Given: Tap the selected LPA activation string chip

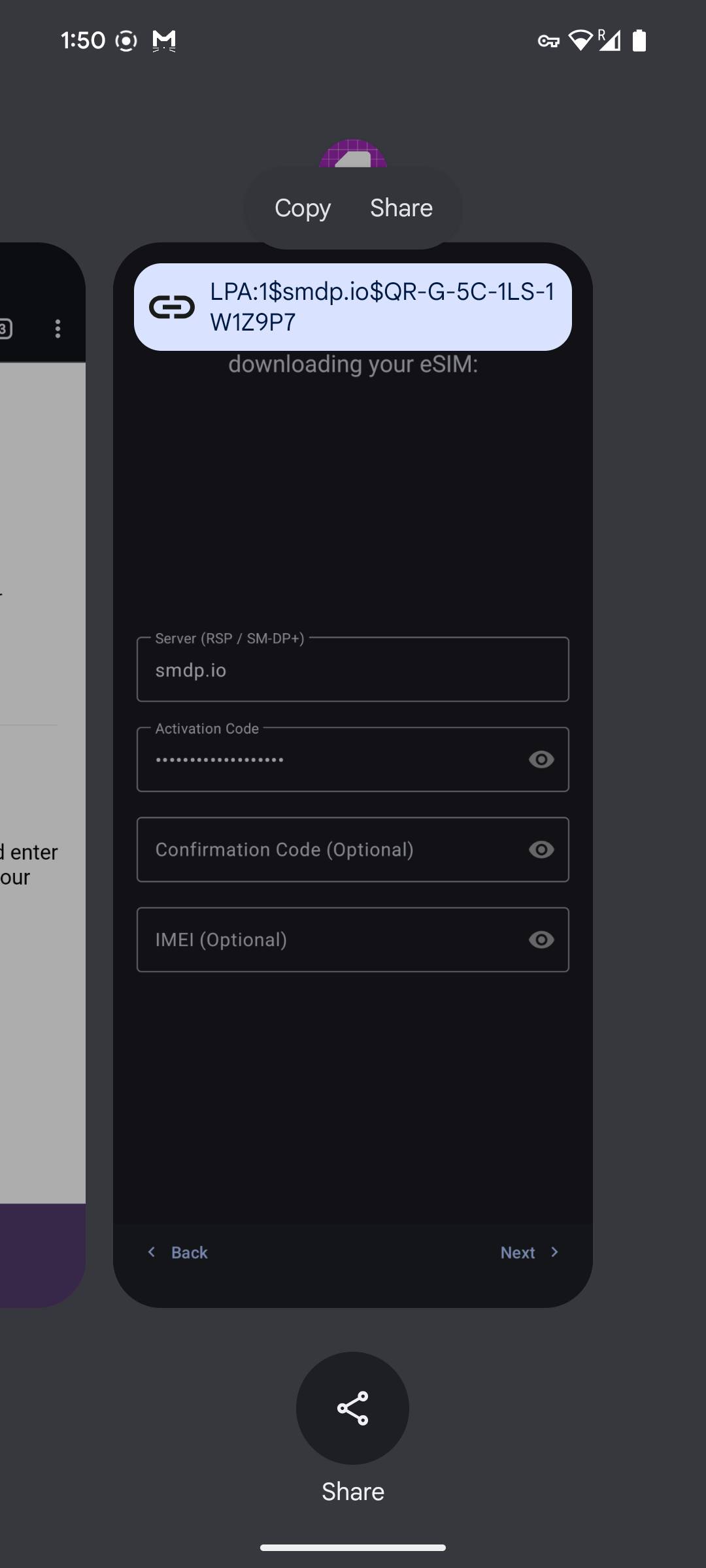Looking at the screenshot, I should [382, 307].
